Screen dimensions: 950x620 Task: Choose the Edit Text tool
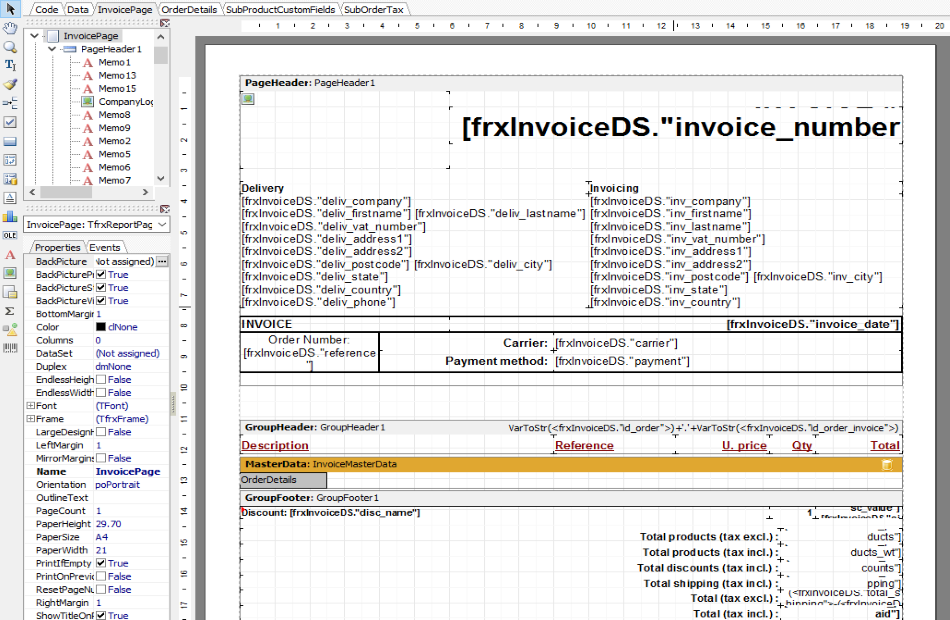coord(10,65)
